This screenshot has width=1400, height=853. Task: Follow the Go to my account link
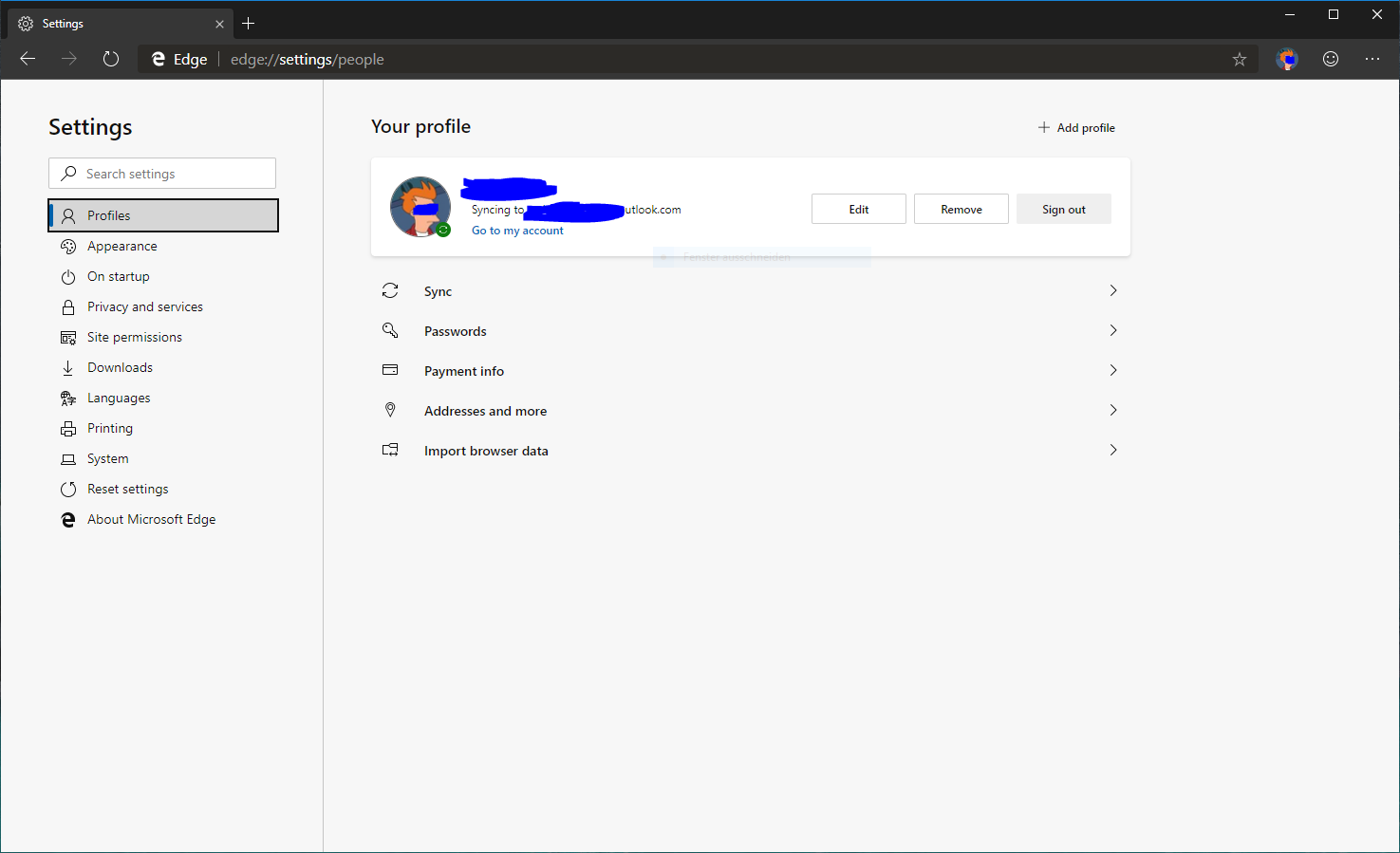coord(517,231)
